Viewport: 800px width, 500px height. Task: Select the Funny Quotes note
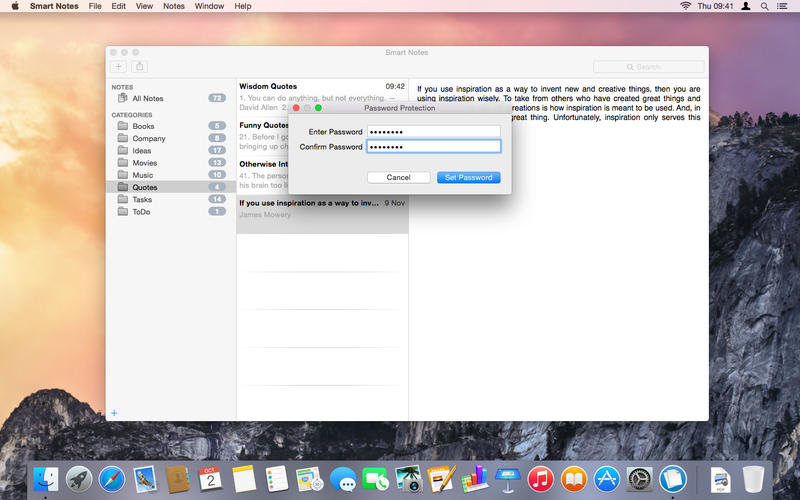pyautogui.click(x=262, y=136)
